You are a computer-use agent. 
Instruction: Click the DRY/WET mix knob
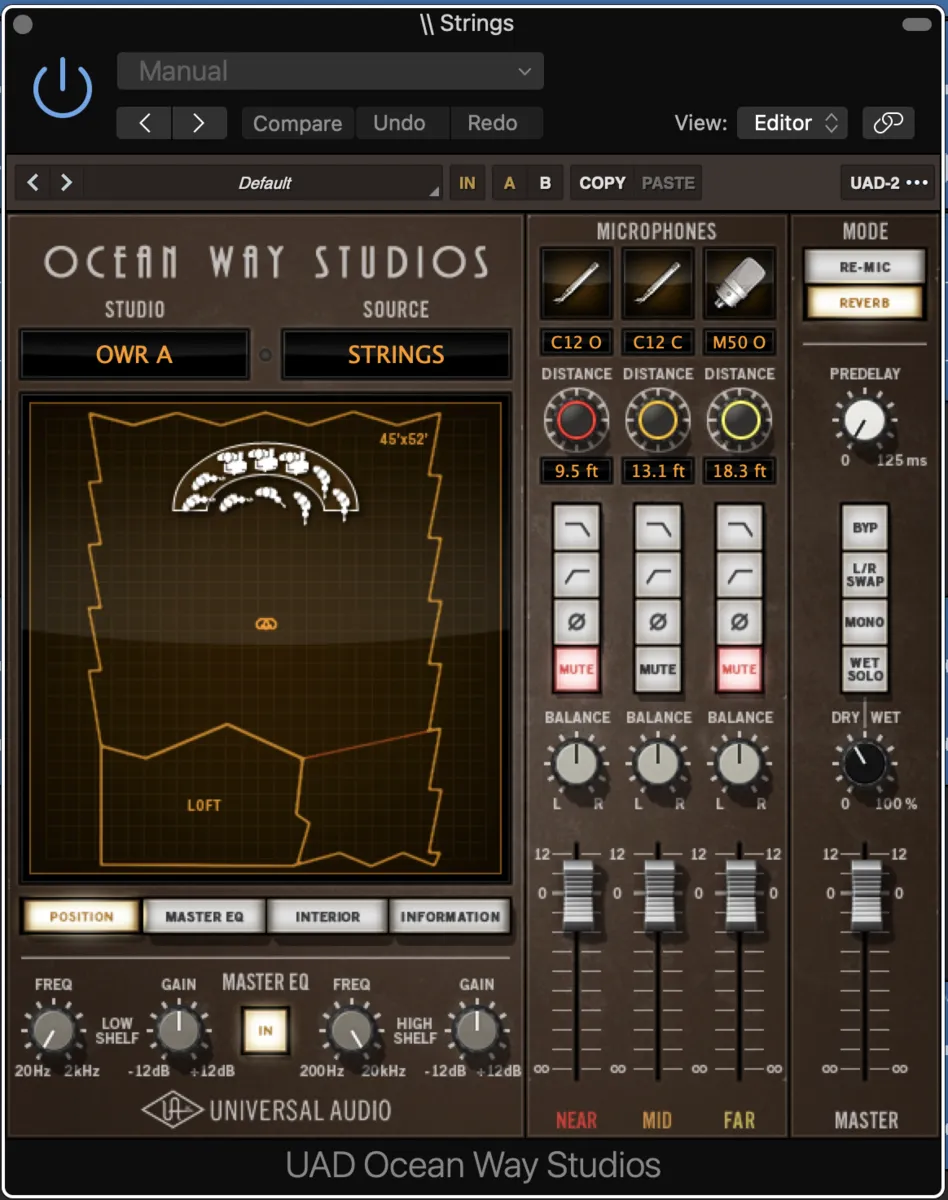[x=864, y=765]
